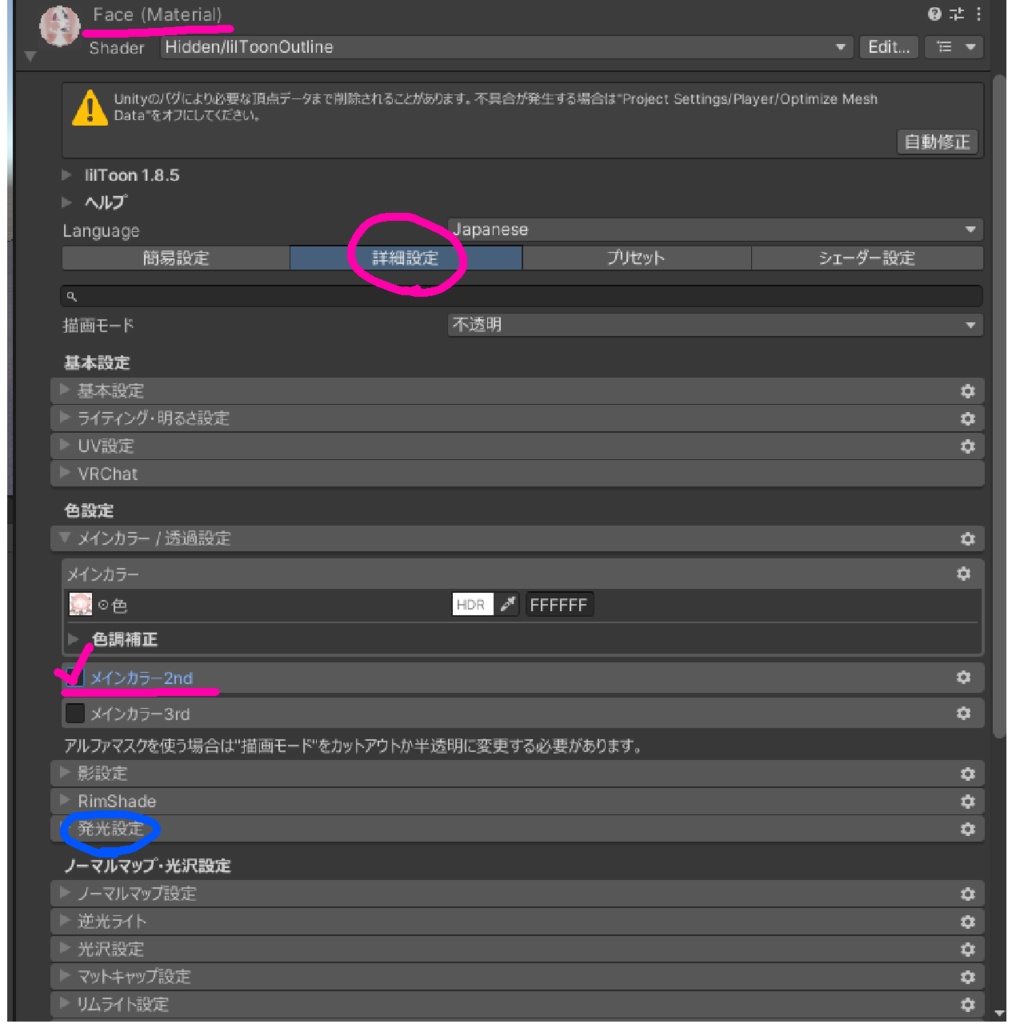Open gear menu for 逆光ライト

(967, 921)
